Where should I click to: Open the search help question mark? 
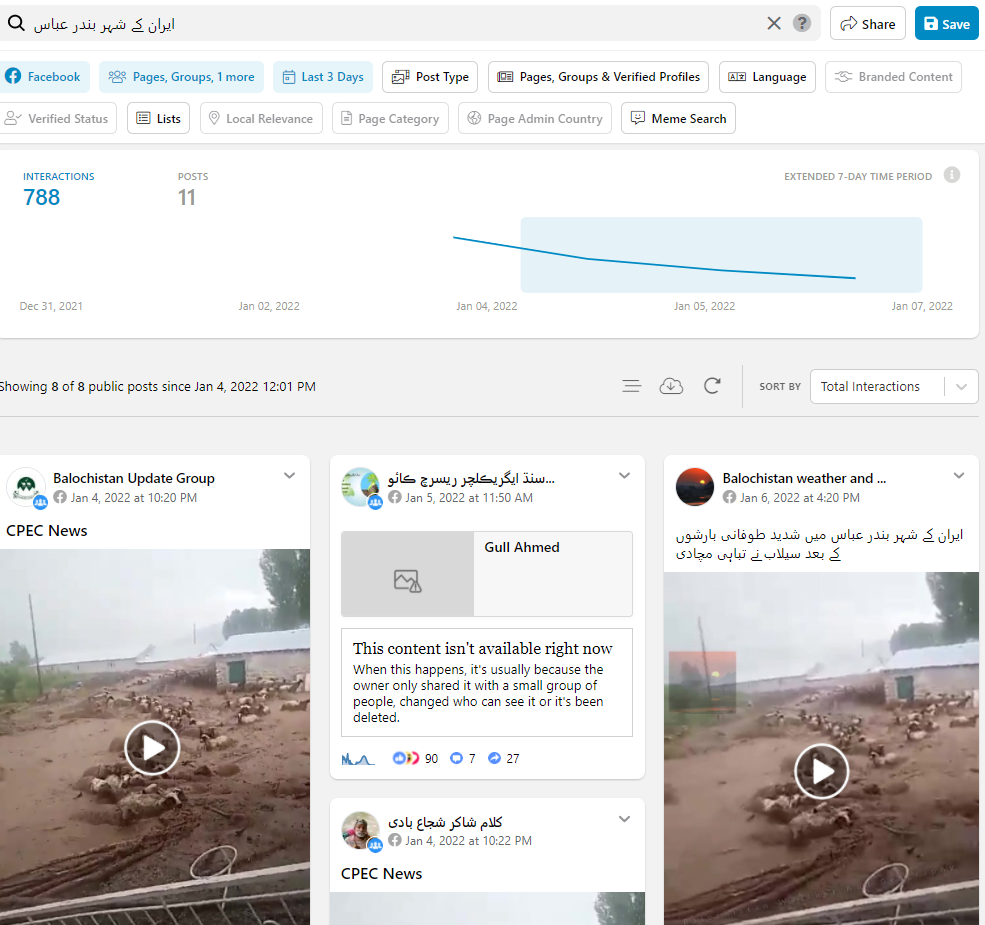click(802, 23)
